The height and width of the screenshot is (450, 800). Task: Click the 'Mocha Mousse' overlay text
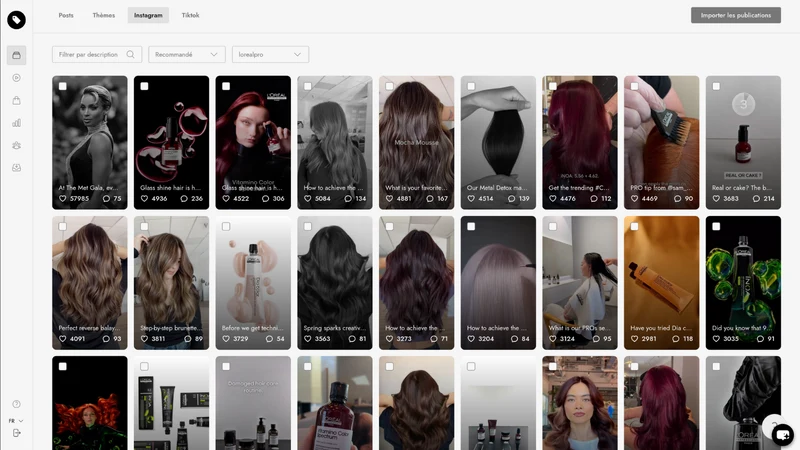tap(416, 142)
